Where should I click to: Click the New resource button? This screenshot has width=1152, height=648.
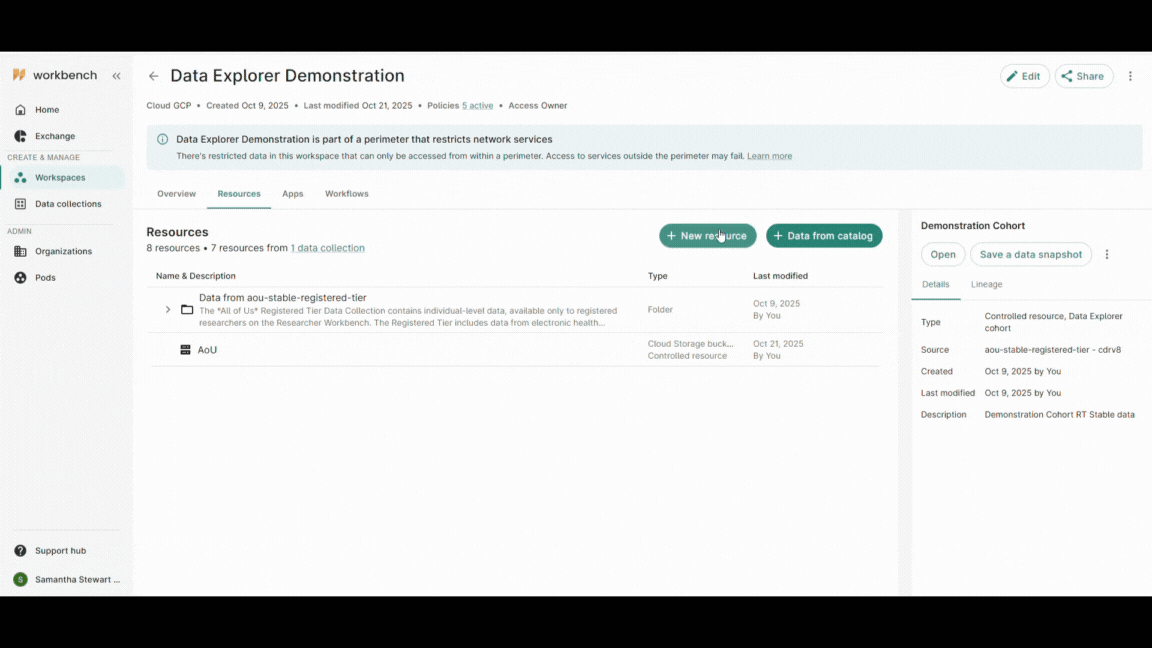708,236
